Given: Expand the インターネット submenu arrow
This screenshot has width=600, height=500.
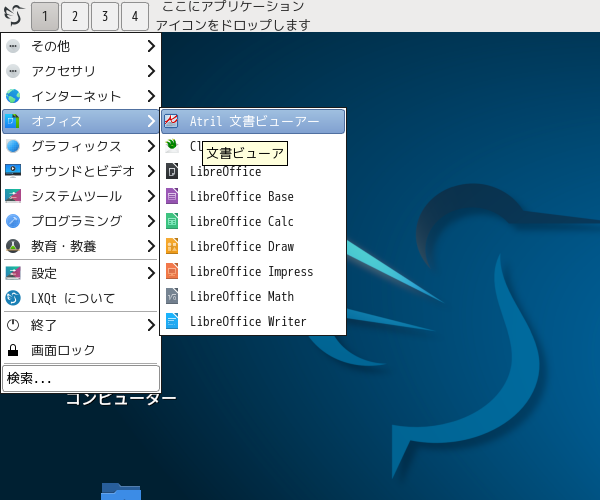Looking at the screenshot, I should point(151,96).
